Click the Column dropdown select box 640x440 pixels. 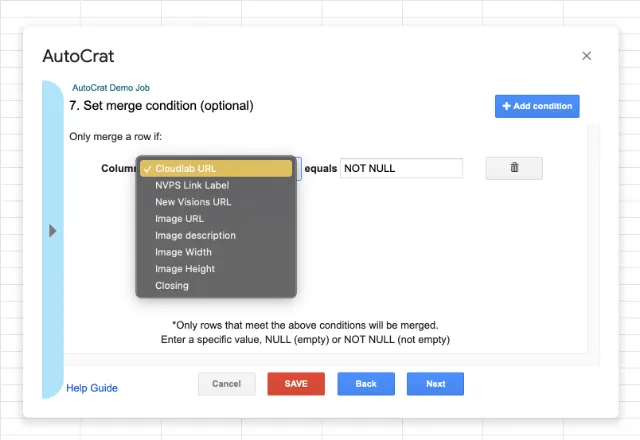tap(298, 168)
